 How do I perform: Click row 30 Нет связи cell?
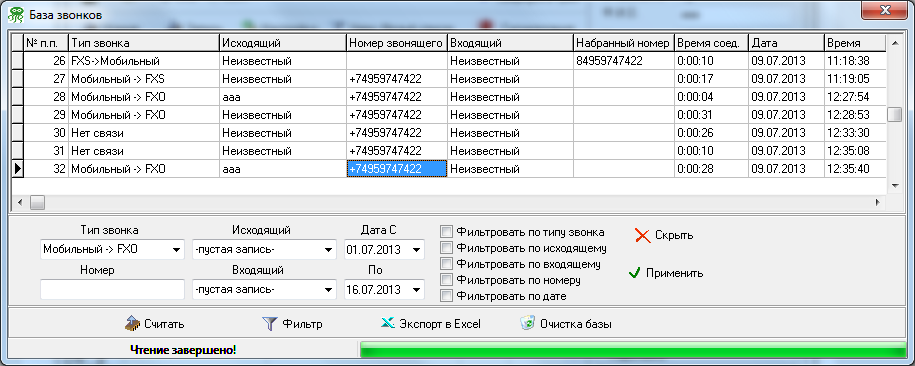pos(144,133)
